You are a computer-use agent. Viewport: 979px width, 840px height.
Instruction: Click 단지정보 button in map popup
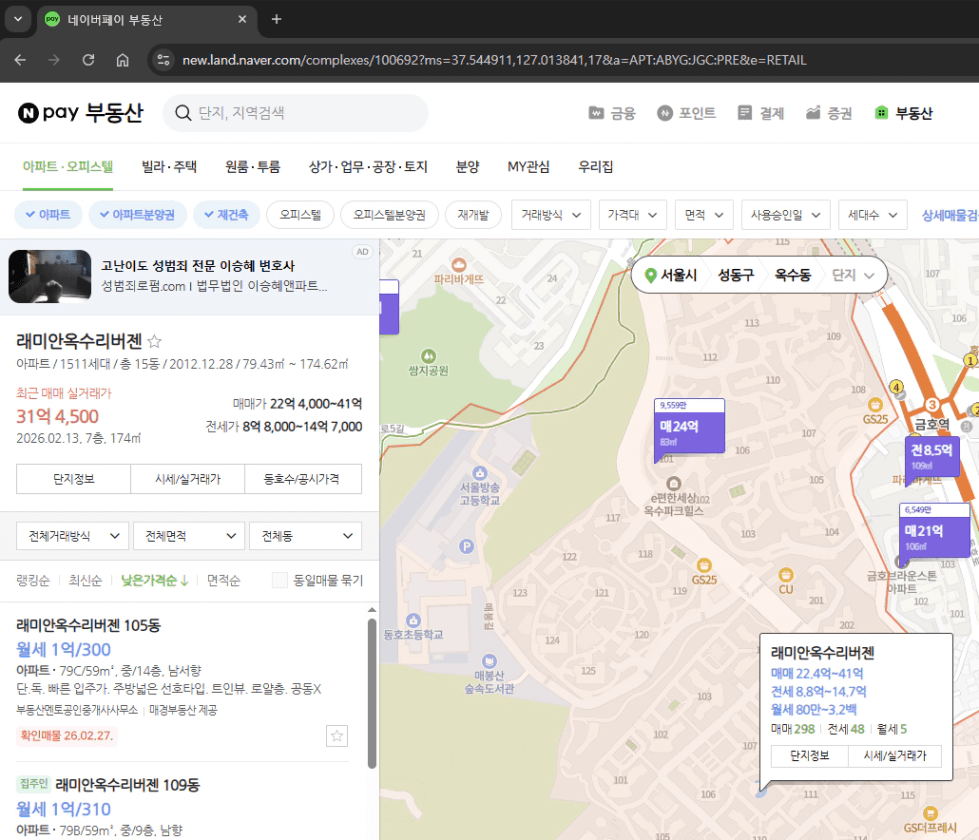tap(808, 755)
